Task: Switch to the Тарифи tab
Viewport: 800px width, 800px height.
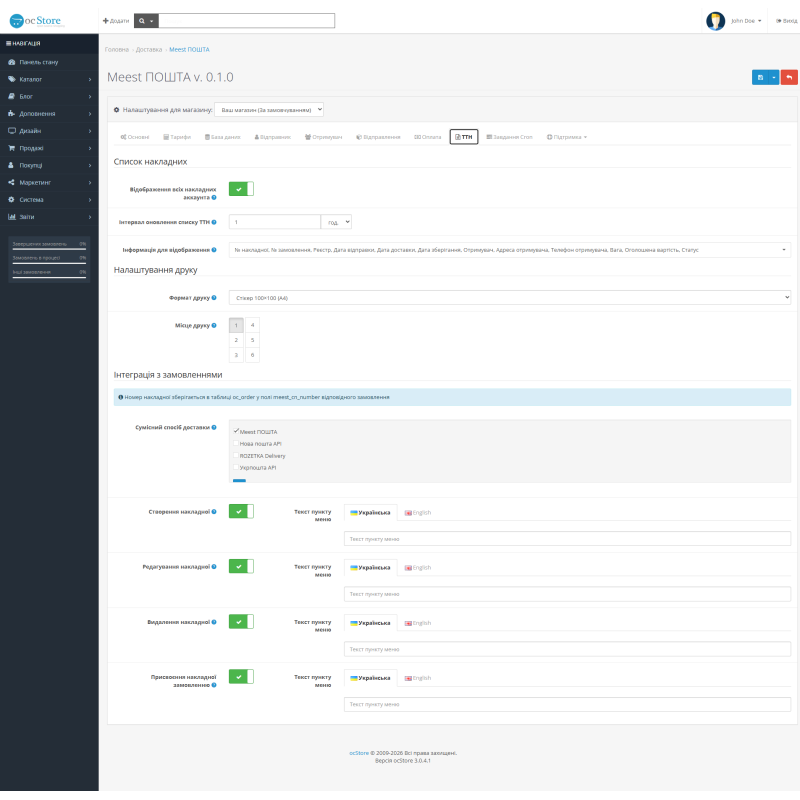Action: (x=177, y=137)
